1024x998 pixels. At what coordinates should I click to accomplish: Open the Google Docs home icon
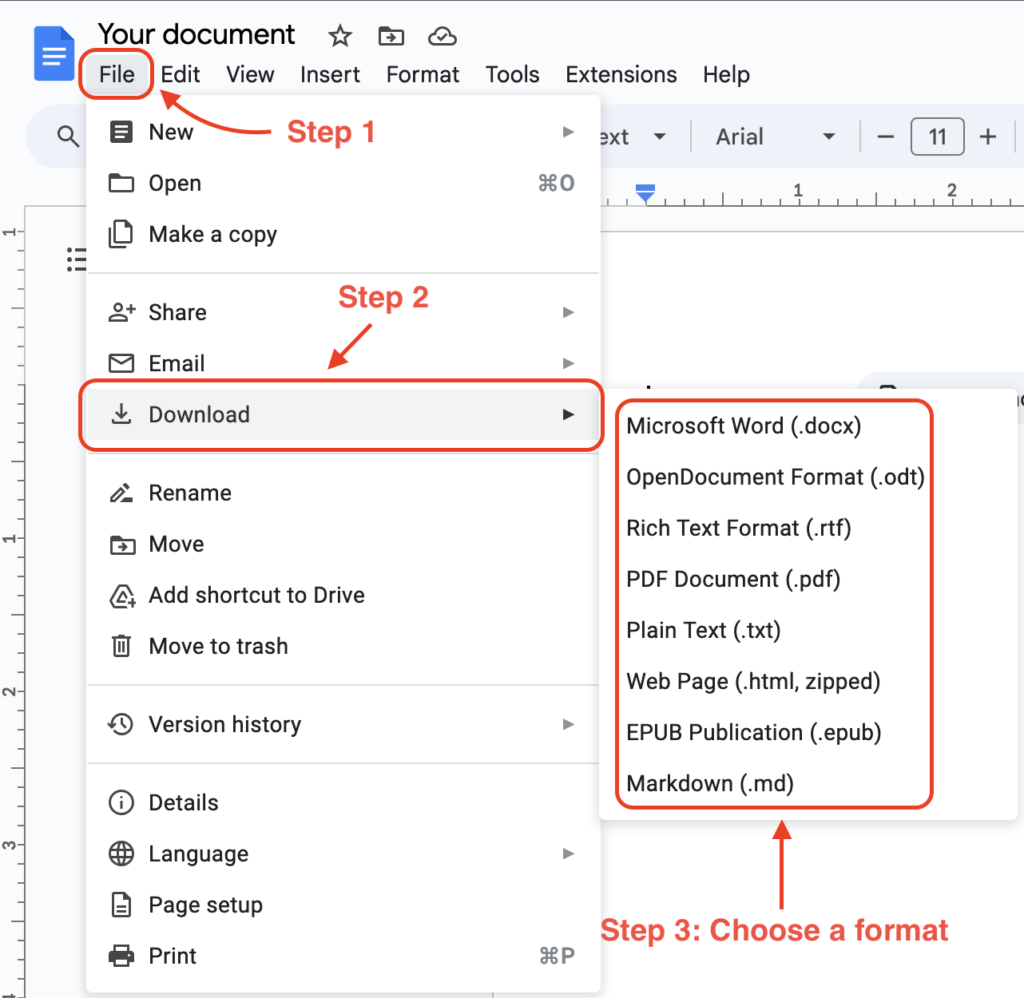(x=54, y=54)
